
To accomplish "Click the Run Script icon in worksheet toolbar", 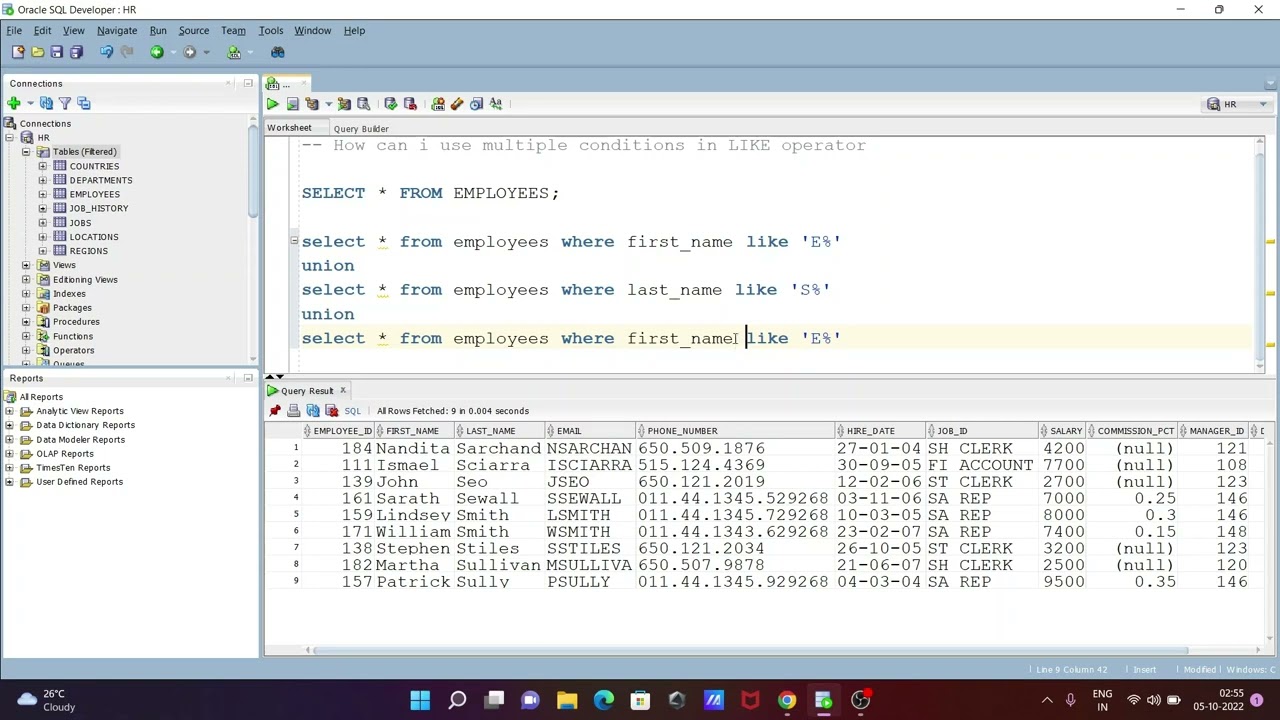I will (x=292, y=104).
